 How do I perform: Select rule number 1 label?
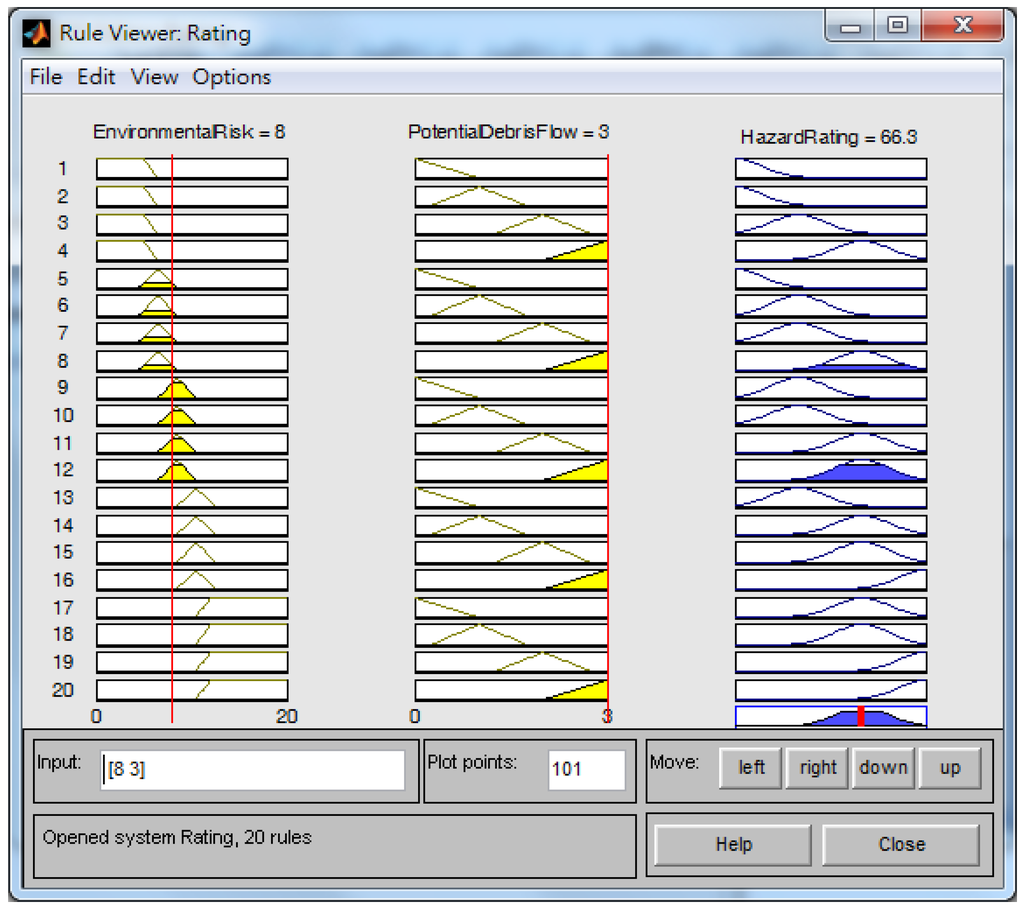click(x=64, y=168)
